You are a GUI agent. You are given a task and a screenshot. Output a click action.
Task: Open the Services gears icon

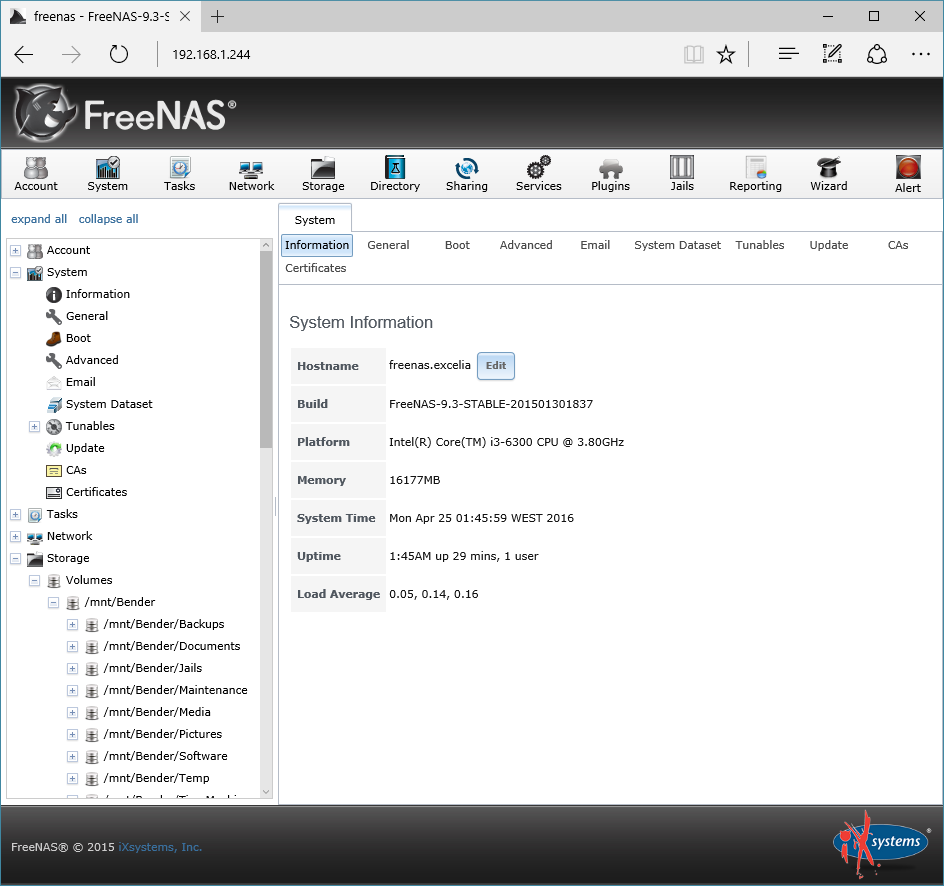538,174
